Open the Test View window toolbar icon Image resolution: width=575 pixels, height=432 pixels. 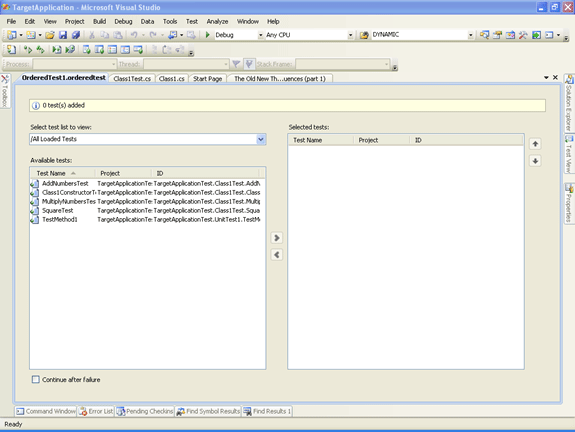tap(87, 50)
